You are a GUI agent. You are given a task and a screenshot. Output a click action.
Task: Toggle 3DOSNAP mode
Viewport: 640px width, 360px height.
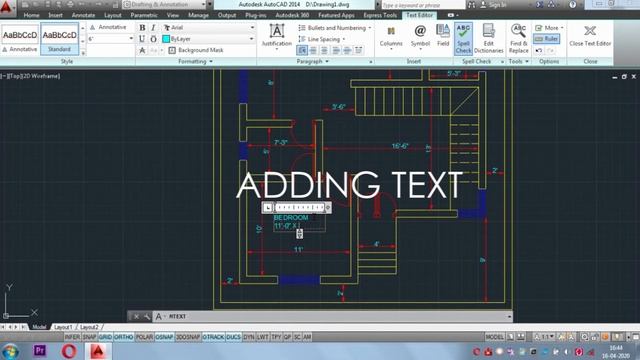click(x=188, y=337)
